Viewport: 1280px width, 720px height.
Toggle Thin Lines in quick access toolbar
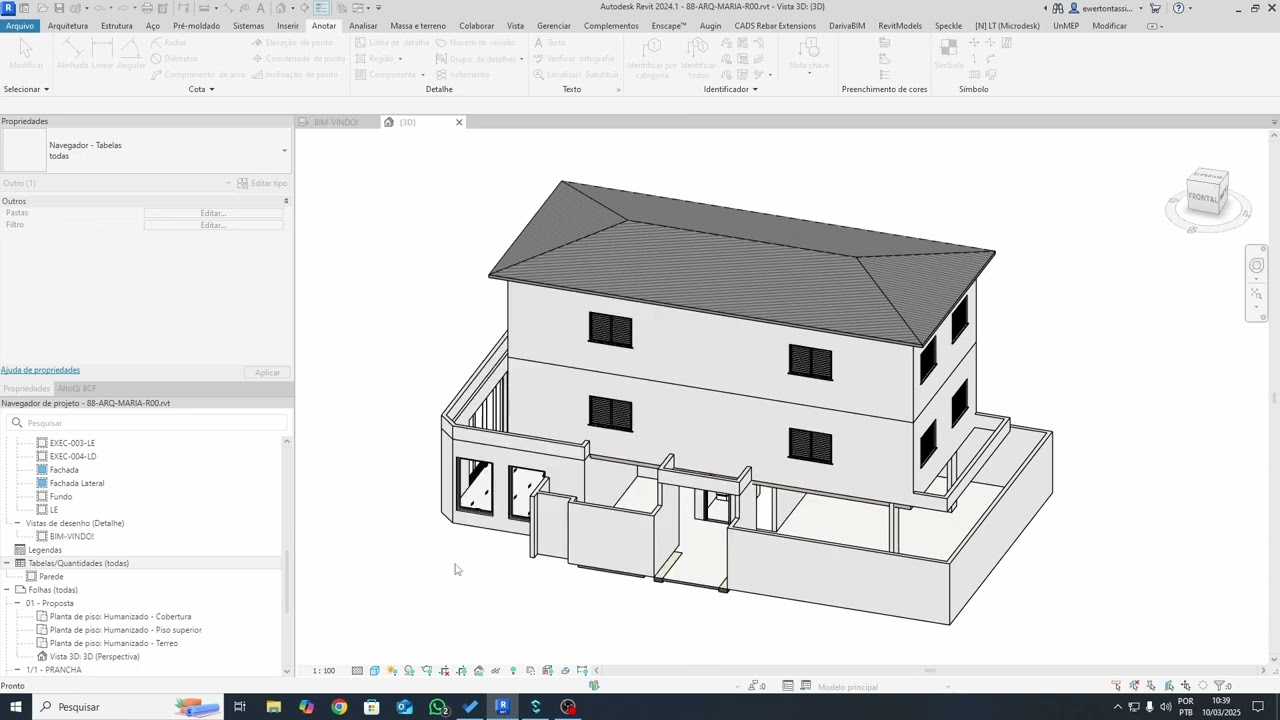tap(320, 8)
